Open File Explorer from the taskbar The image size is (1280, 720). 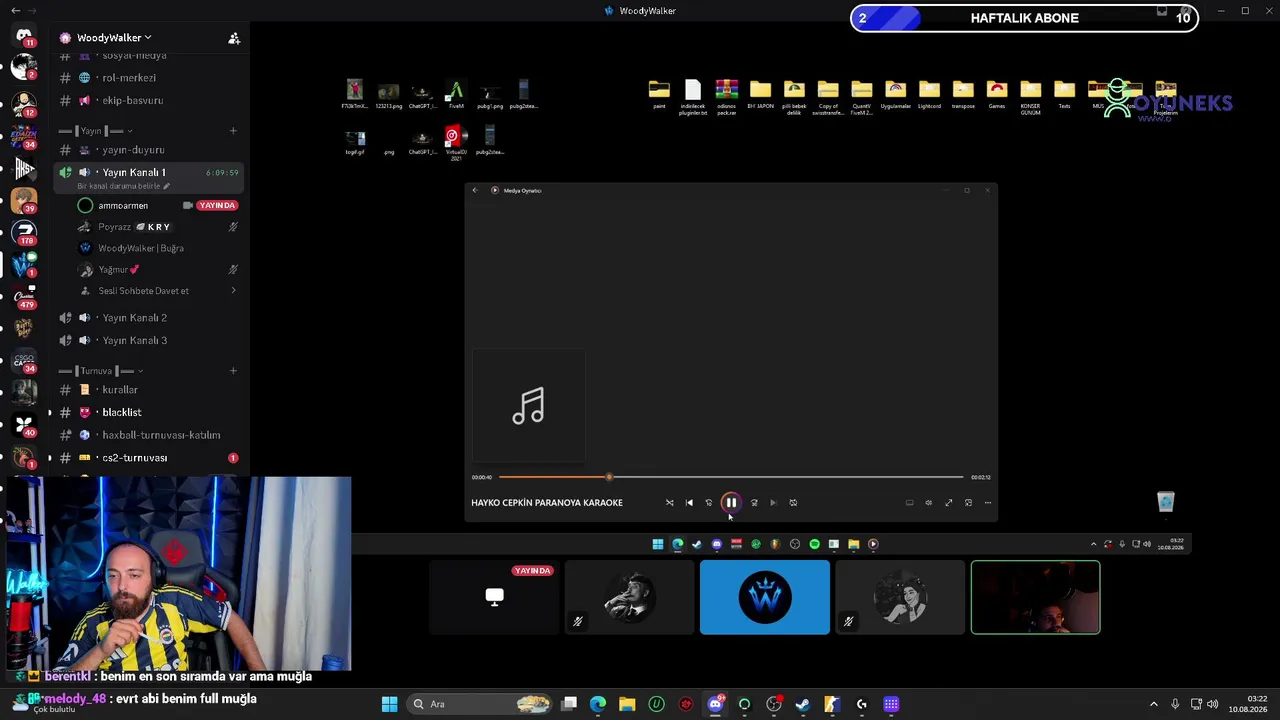(x=627, y=704)
